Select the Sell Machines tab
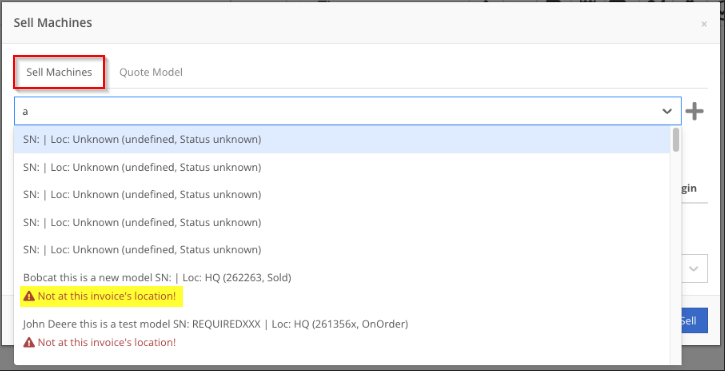Viewport: 725px width, 371px height. (x=59, y=73)
